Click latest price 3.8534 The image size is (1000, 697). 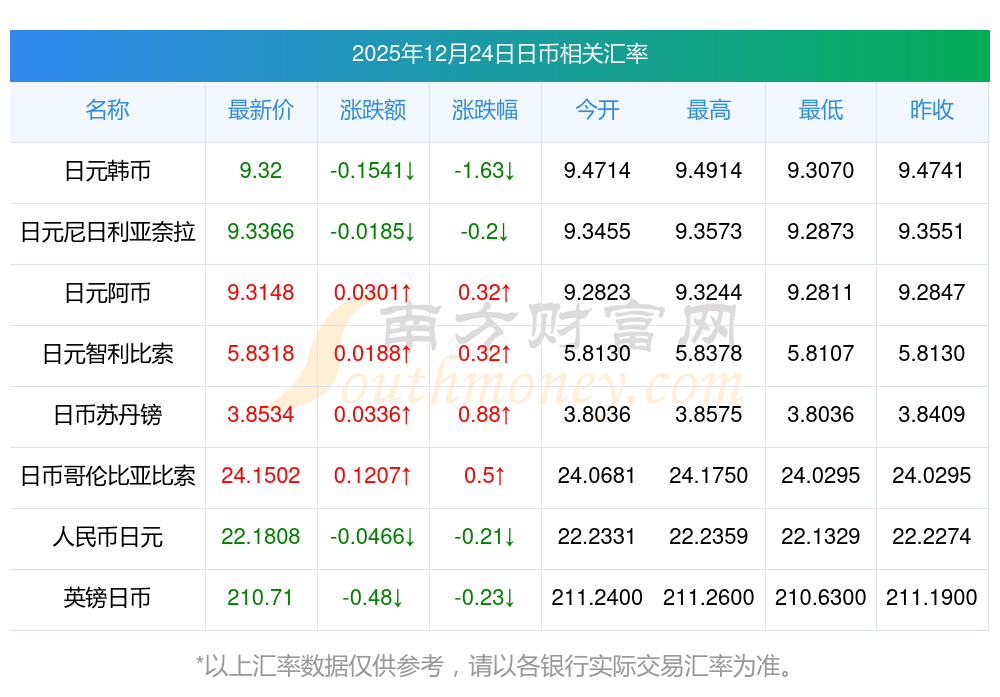pyautogui.click(x=260, y=415)
